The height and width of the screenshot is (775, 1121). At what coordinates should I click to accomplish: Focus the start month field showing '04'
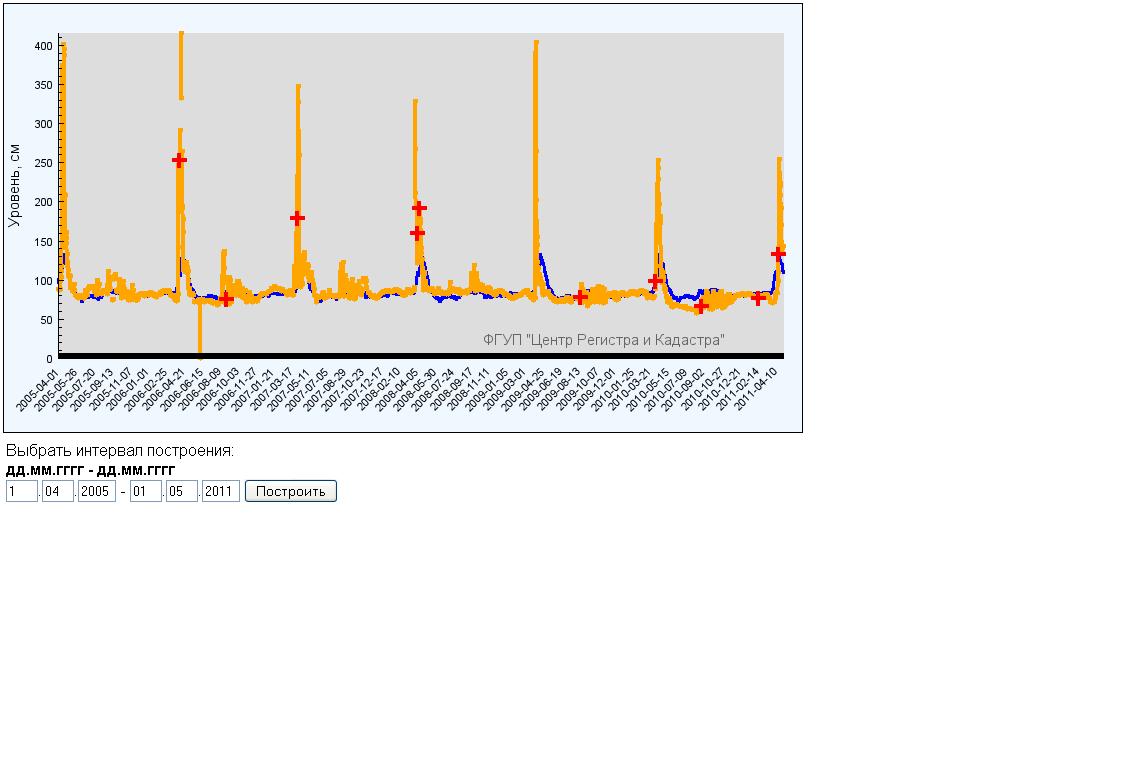click(58, 491)
